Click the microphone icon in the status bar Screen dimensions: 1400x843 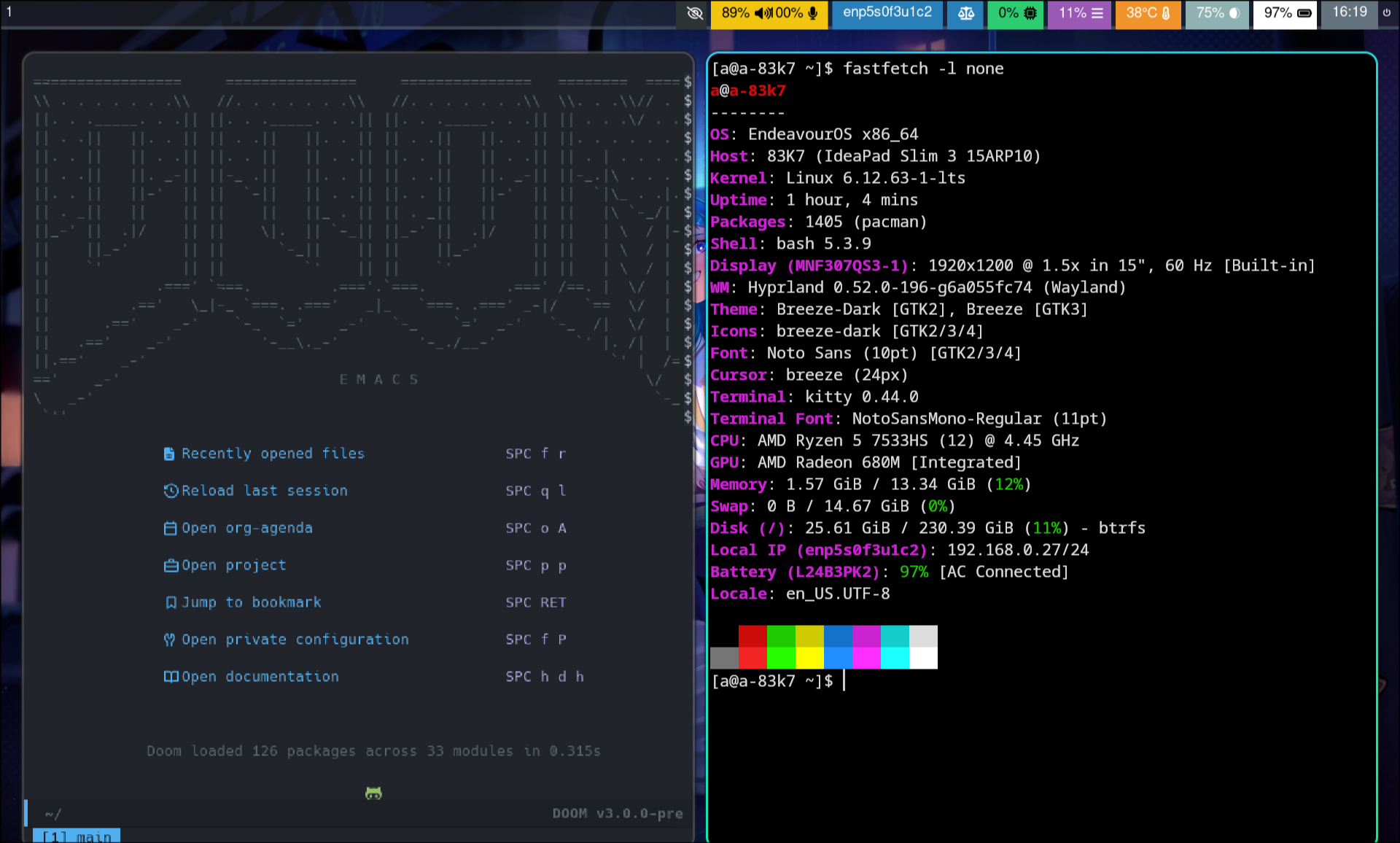click(814, 13)
